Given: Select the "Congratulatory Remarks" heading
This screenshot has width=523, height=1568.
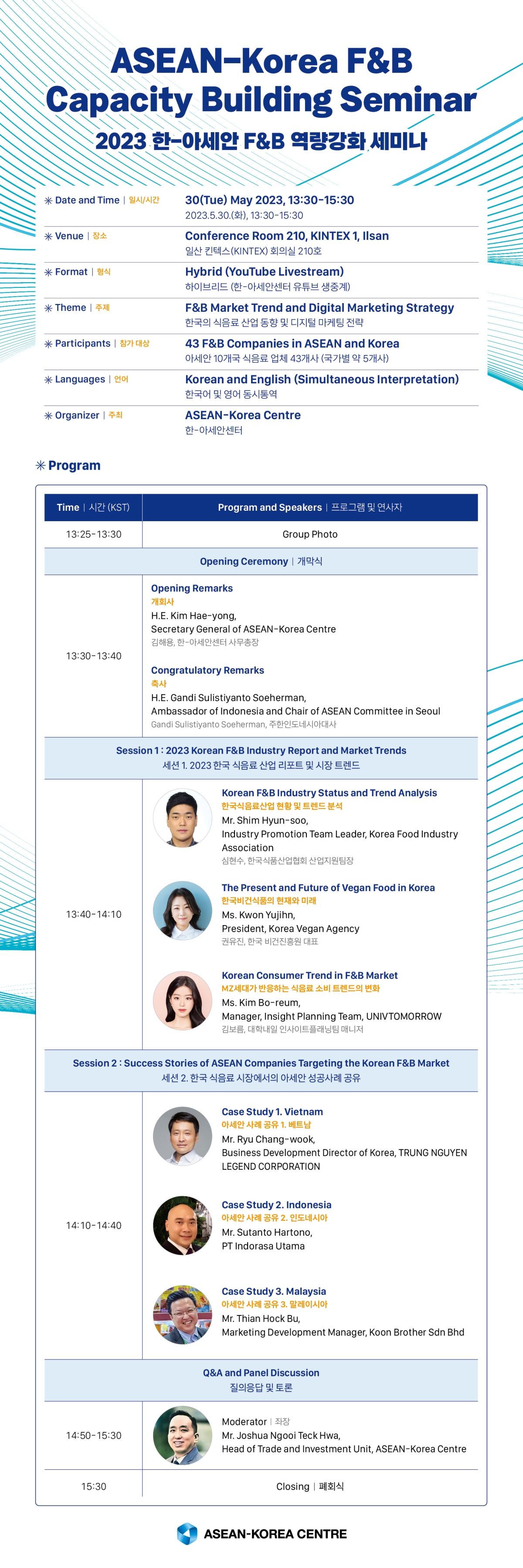Looking at the screenshot, I should (207, 670).
